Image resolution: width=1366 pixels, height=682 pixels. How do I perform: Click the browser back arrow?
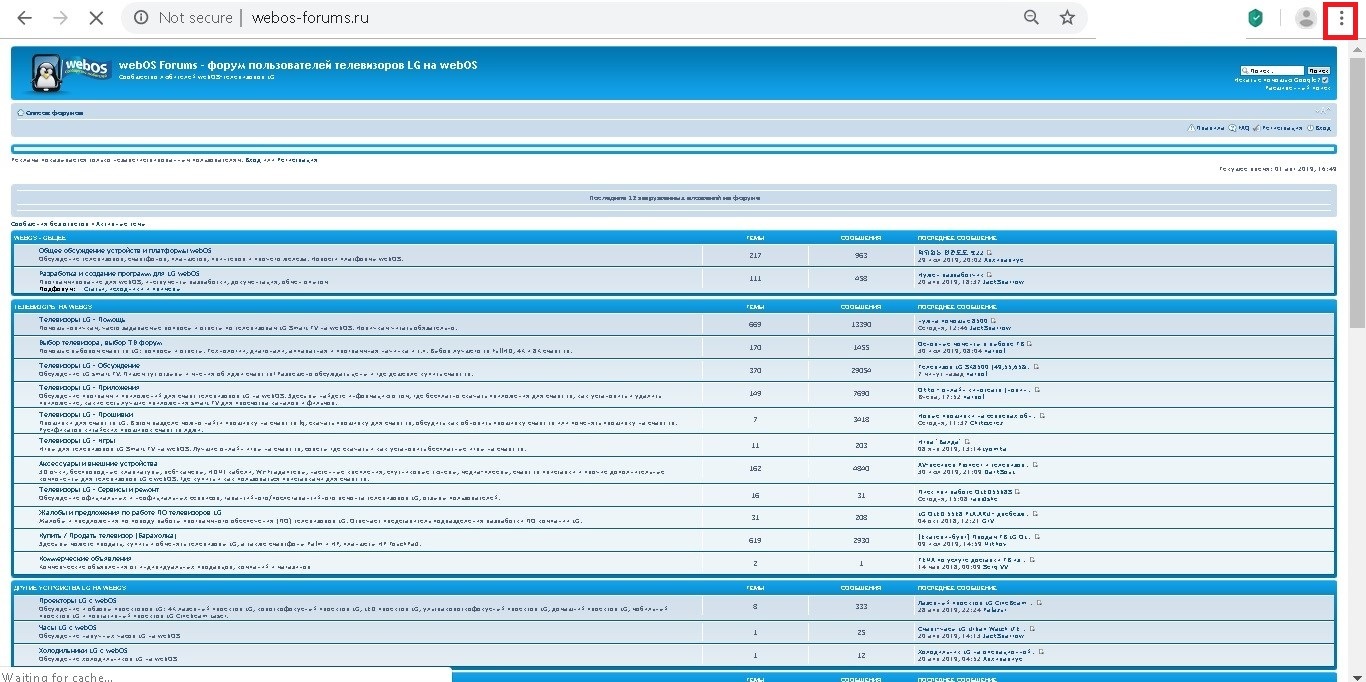(24, 18)
